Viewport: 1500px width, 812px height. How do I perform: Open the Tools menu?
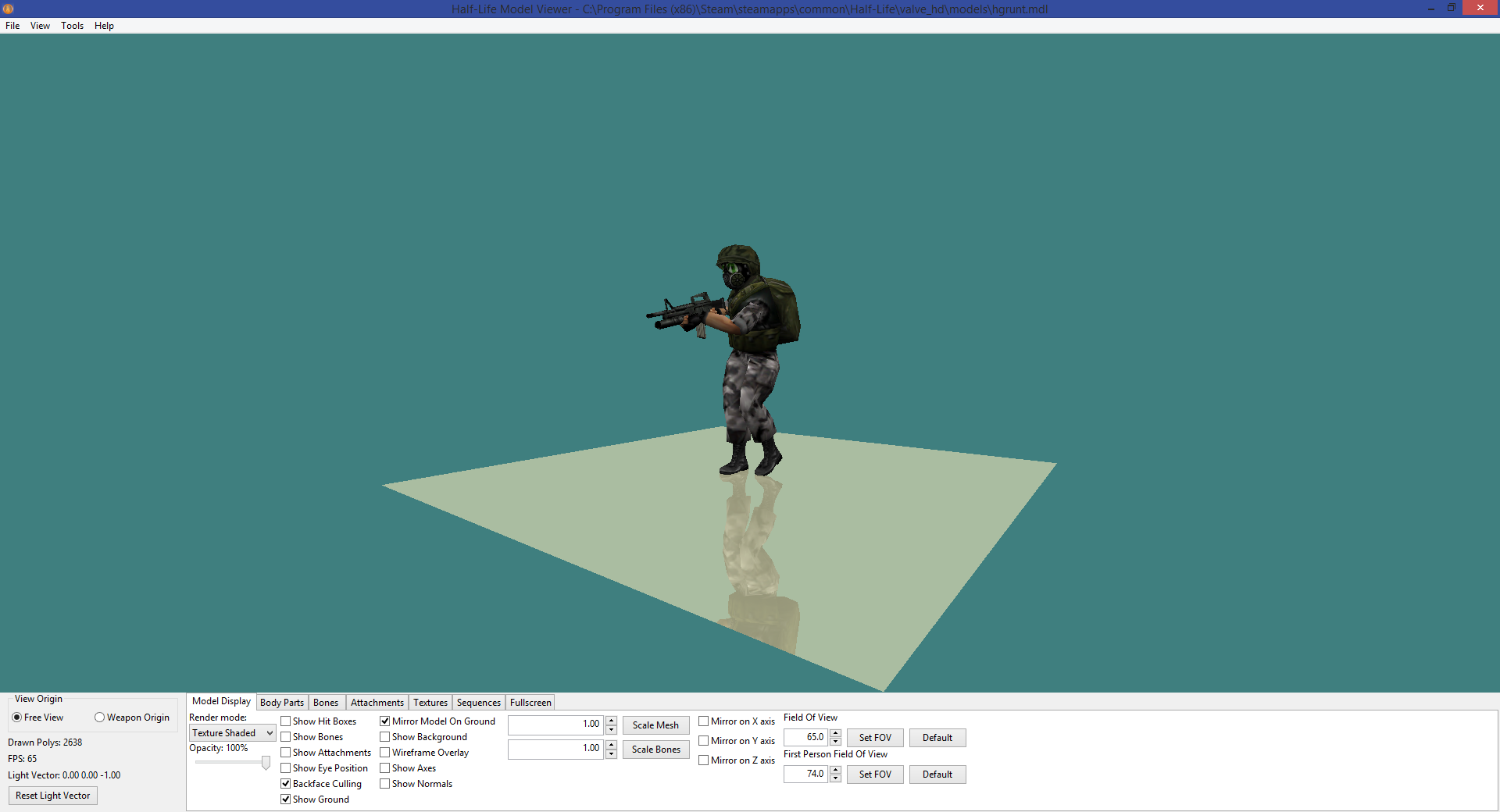pyautogui.click(x=72, y=26)
